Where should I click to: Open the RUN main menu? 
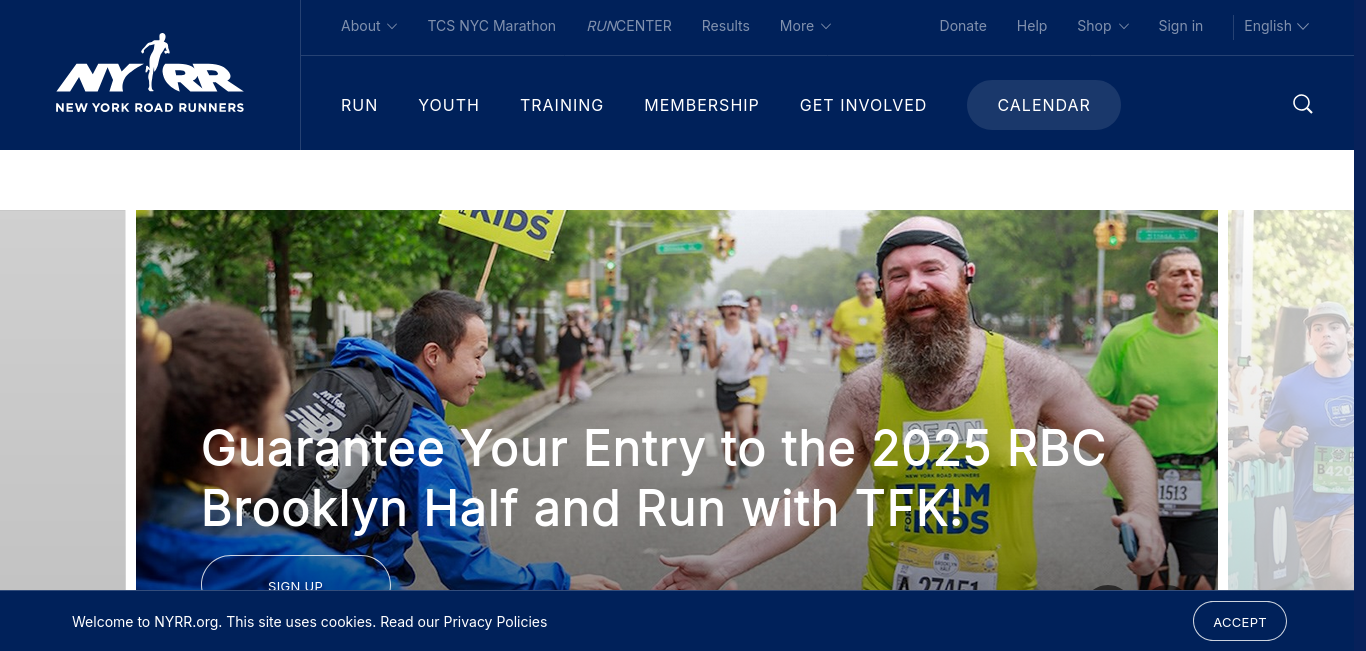click(x=359, y=105)
